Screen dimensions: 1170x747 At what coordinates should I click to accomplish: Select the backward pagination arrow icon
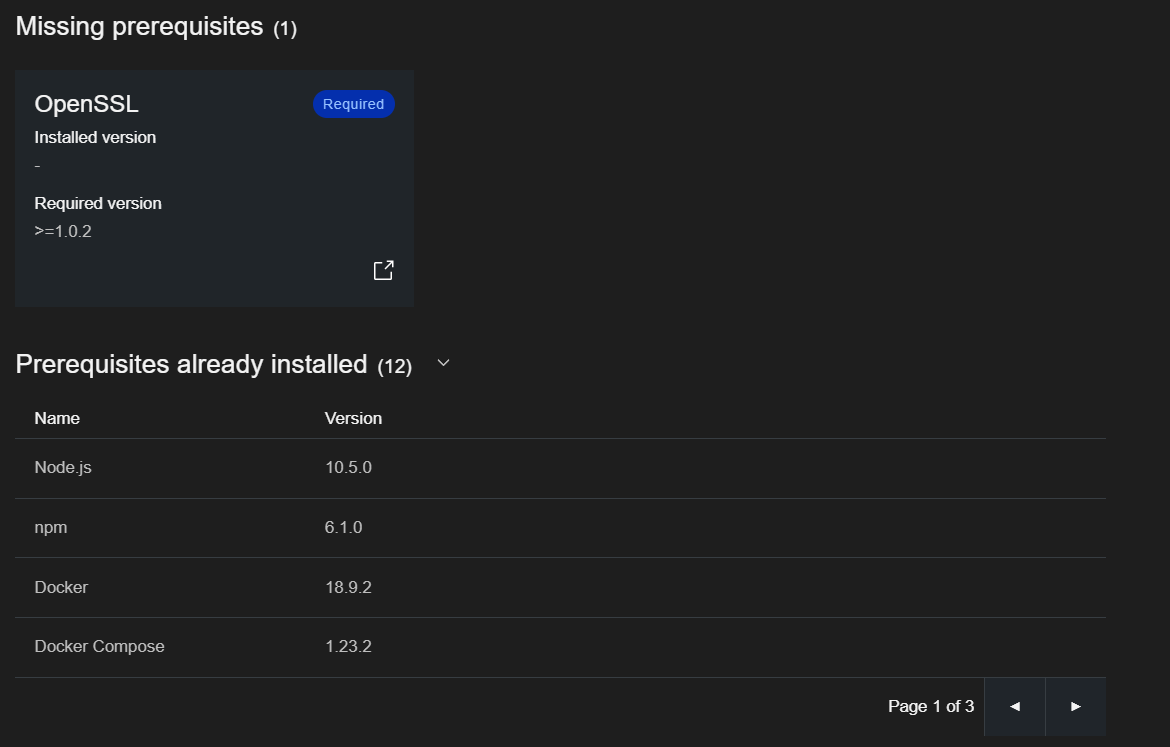click(1014, 706)
